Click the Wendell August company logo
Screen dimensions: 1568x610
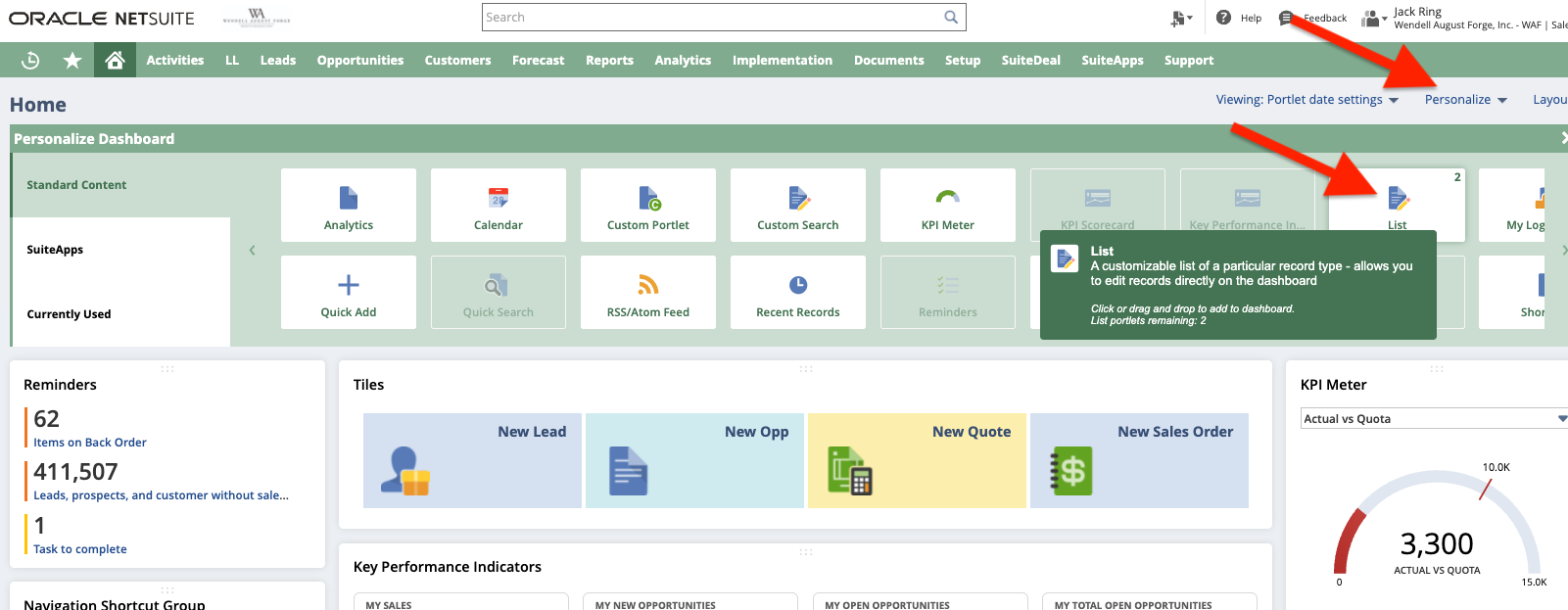(x=257, y=18)
